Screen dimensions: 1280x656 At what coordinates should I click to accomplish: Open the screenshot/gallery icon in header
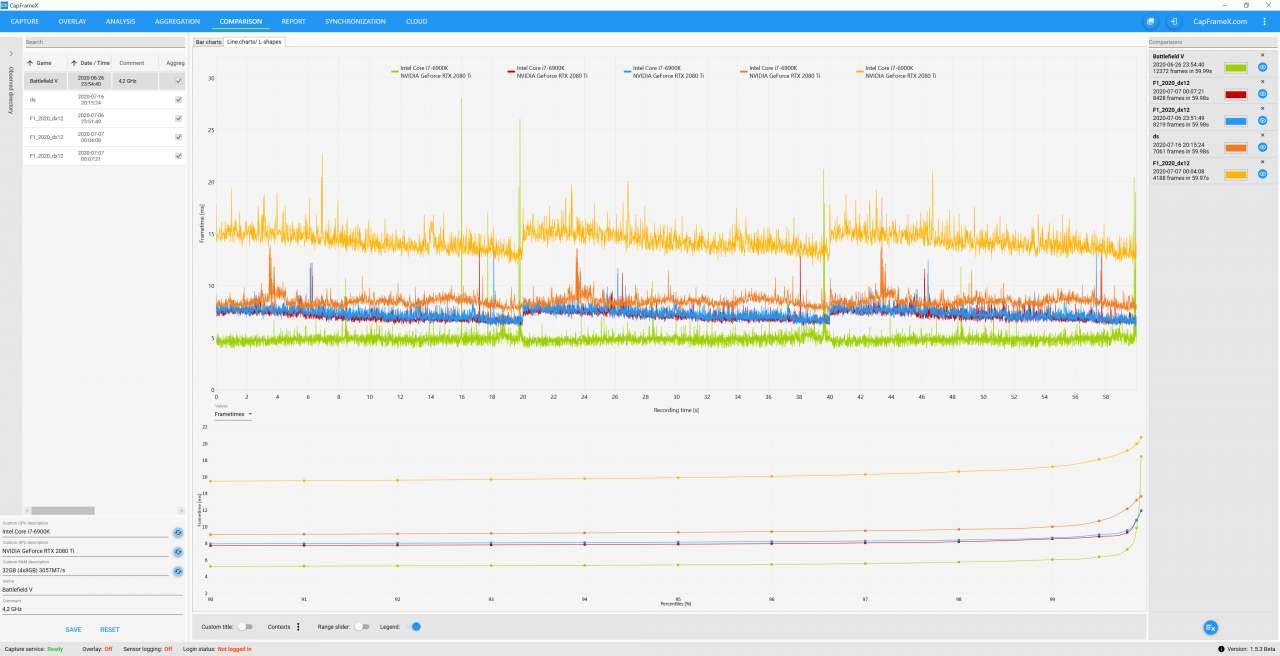(1151, 21)
